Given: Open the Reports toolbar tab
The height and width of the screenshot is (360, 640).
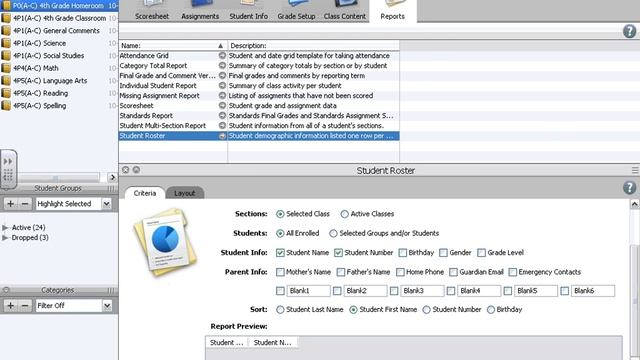Looking at the screenshot, I should click(393, 11).
